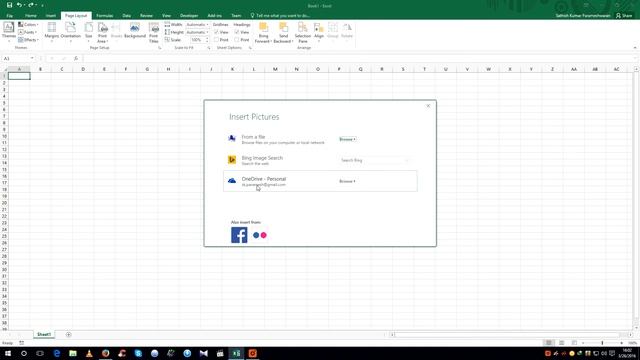Open VLC from the taskbar
The height and width of the screenshot is (360, 640).
[x=89, y=353]
